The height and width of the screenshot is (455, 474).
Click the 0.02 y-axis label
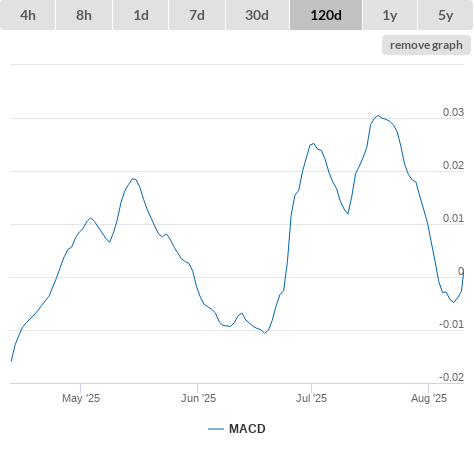[453, 165]
